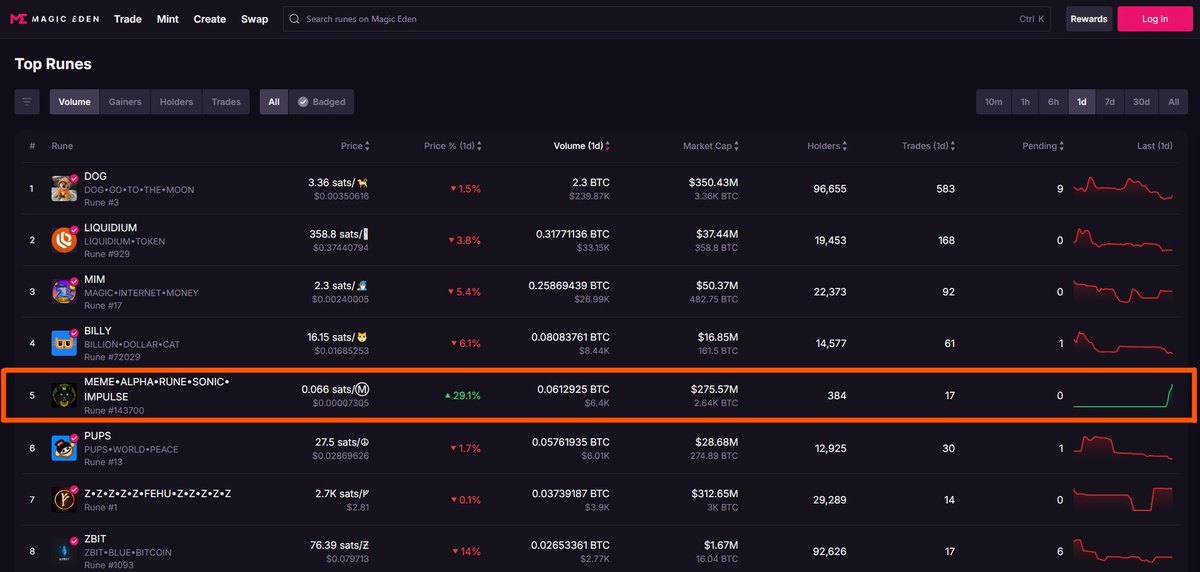Image resolution: width=1200 pixels, height=572 pixels.
Task: Click the LIQUIDIUM rune logo
Action: [x=64, y=240]
